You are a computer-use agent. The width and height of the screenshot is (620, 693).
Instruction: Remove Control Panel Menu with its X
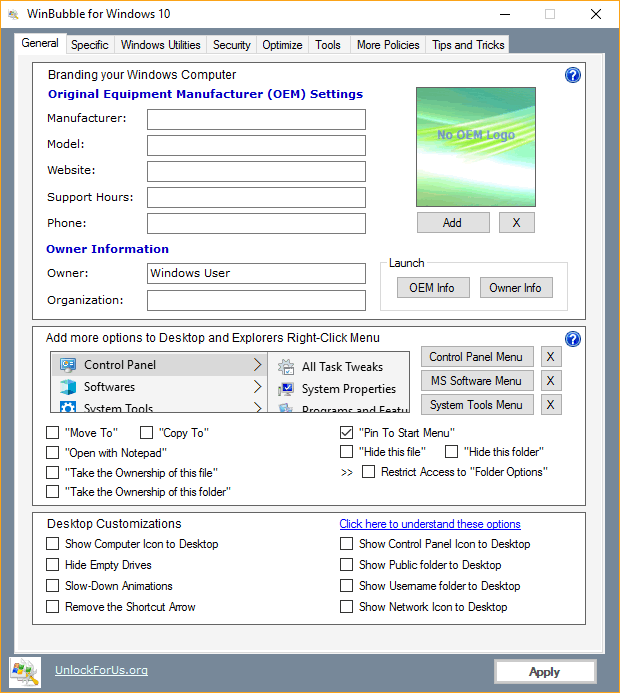[551, 357]
